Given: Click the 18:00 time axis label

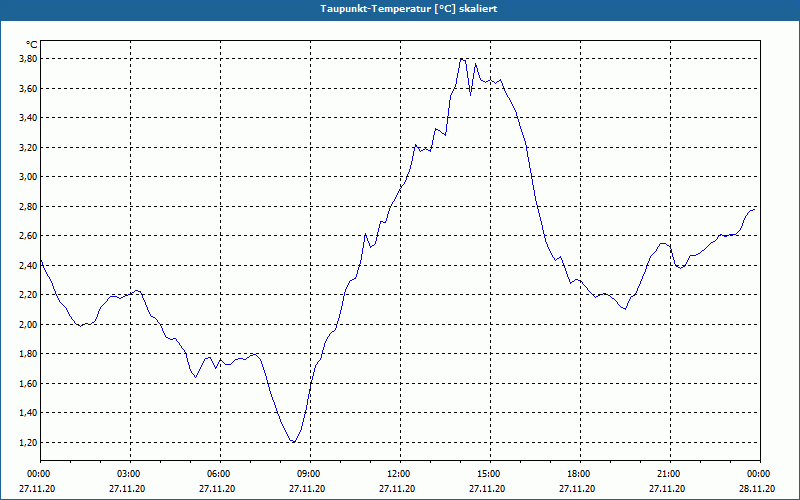Looking at the screenshot, I should point(580,474).
